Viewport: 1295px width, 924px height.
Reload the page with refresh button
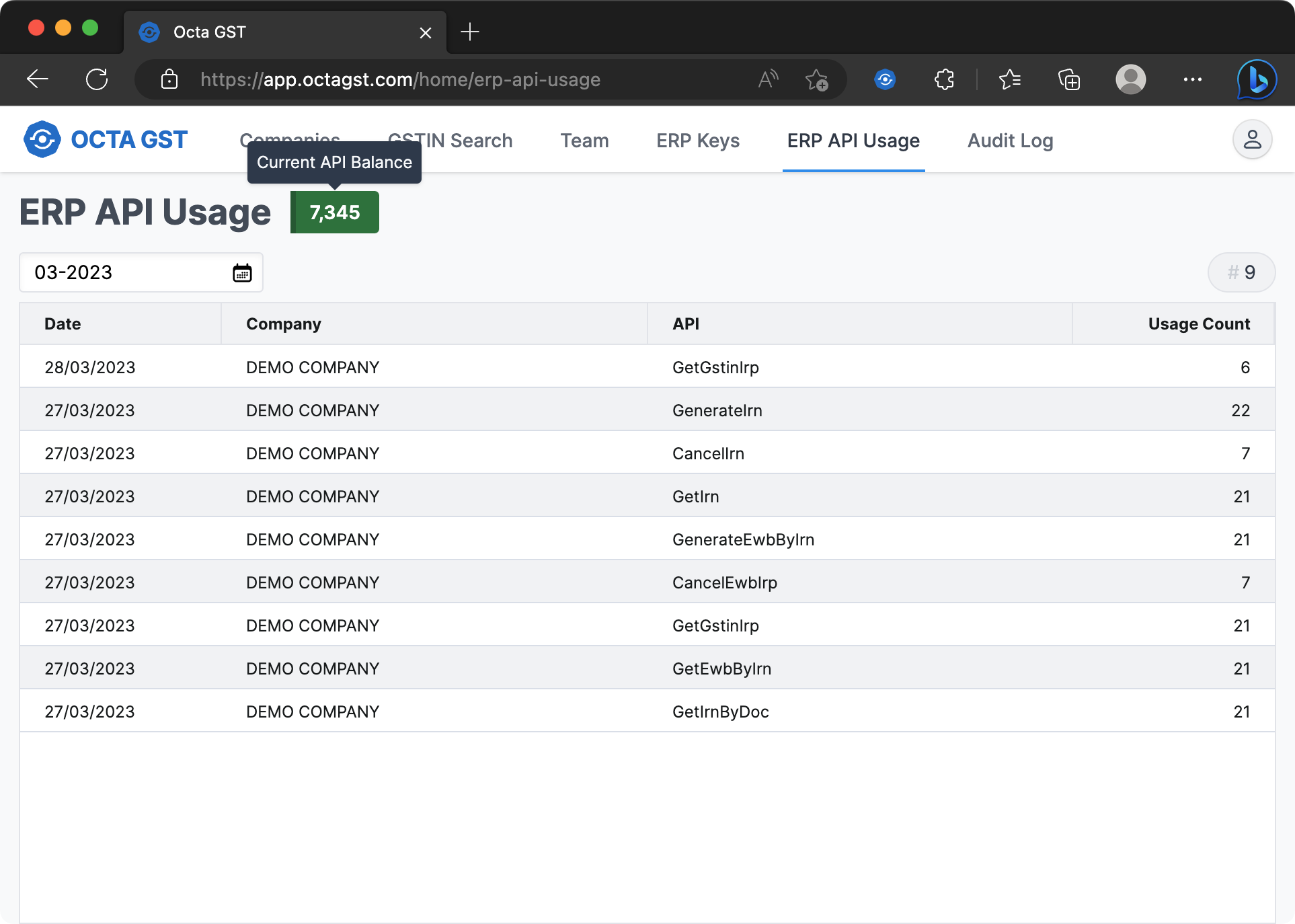tap(97, 80)
